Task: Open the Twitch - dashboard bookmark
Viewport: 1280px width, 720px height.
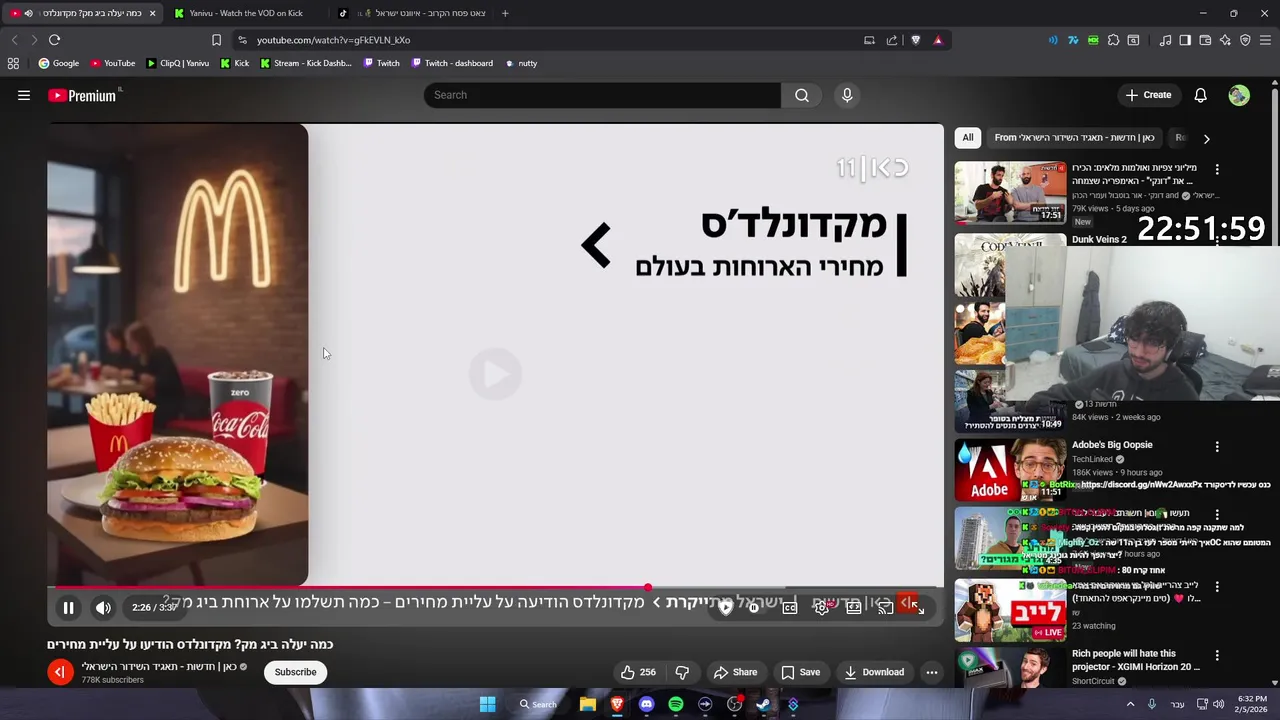Action: coord(452,63)
